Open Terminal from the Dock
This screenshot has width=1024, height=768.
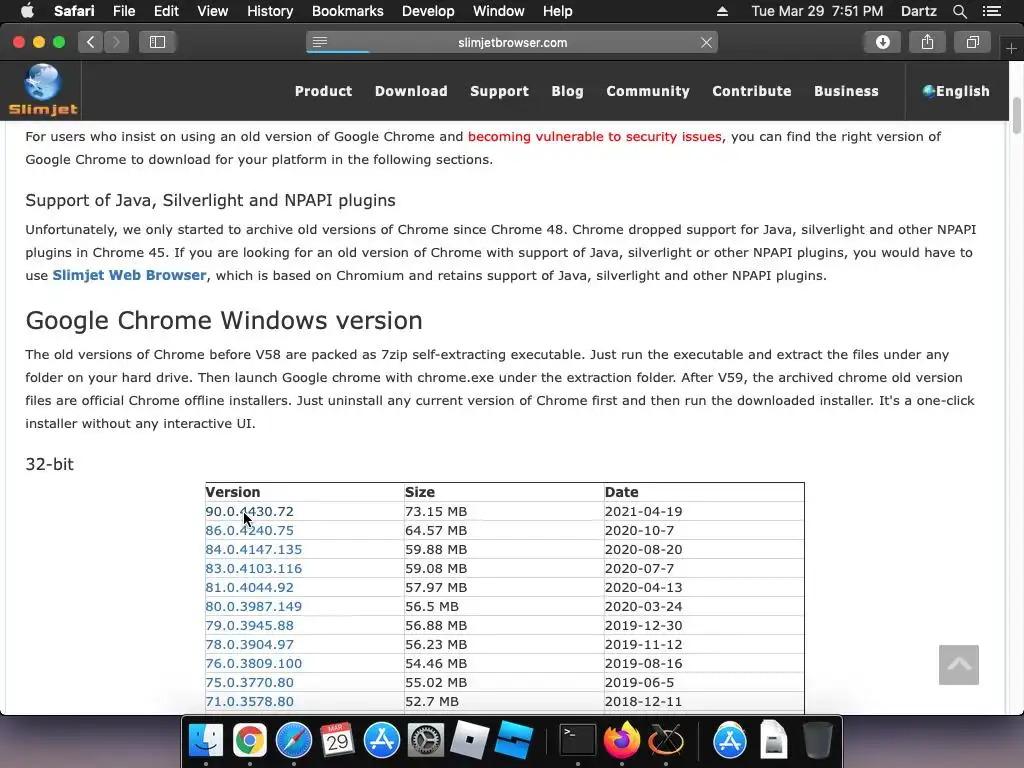tap(577, 741)
